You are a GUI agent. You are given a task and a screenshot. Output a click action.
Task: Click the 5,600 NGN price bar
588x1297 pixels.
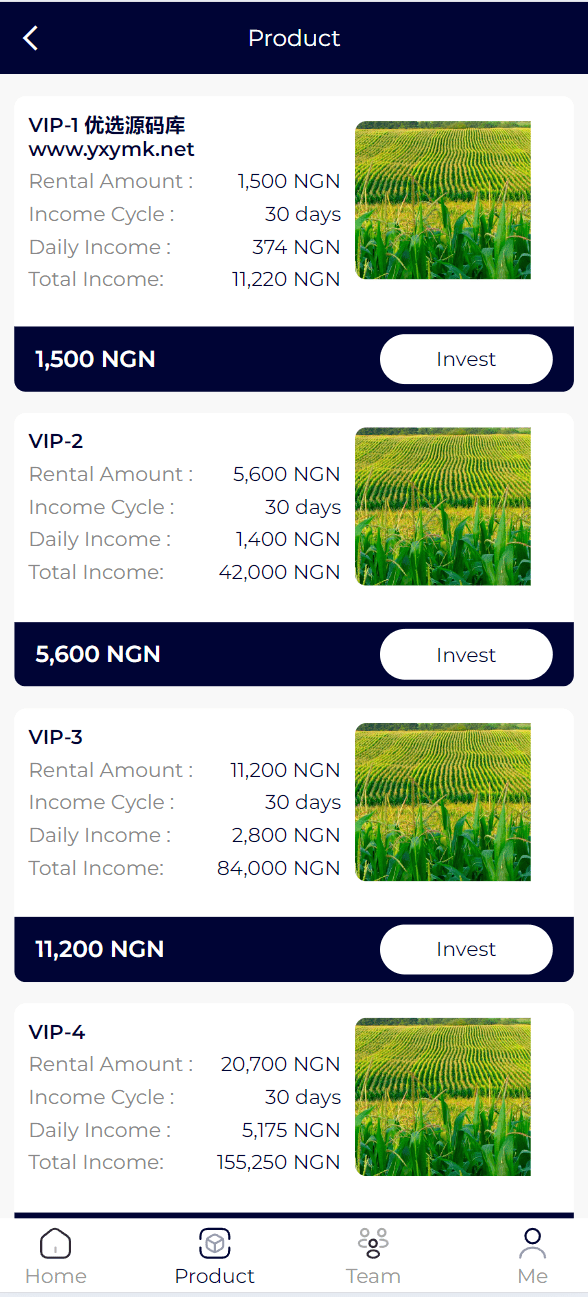pyautogui.click(x=294, y=654)
